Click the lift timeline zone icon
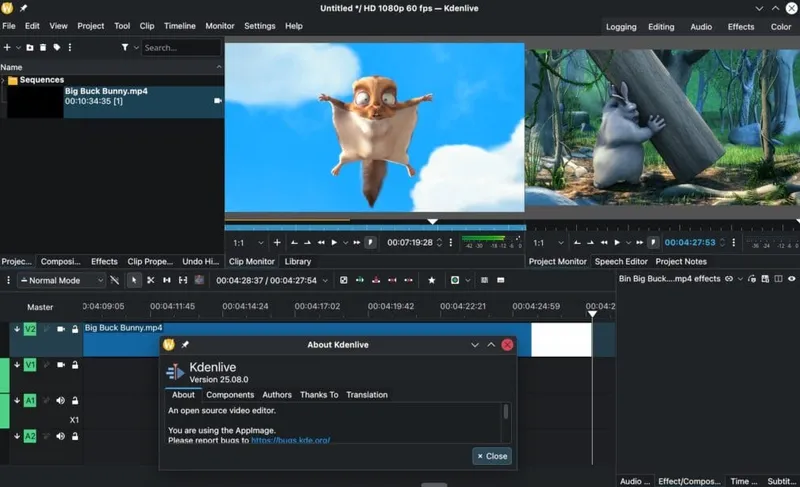This screenshot has width=800, height=487. tap(409, 280)
